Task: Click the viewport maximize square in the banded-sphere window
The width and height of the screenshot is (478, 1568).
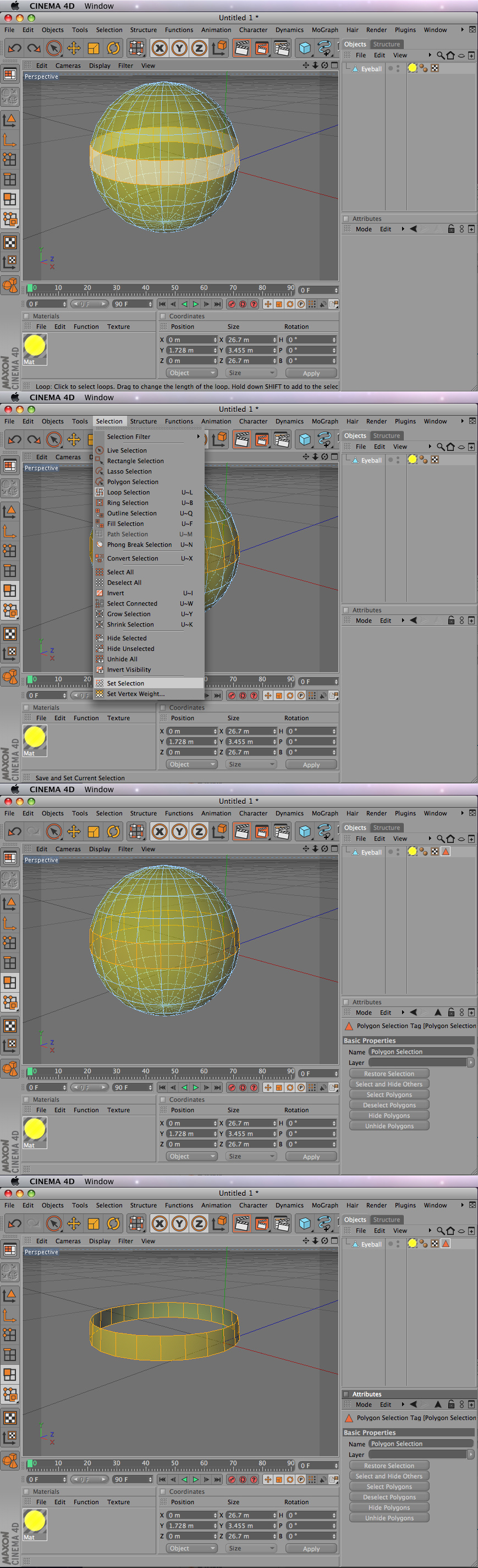Action: coord(334,65)
